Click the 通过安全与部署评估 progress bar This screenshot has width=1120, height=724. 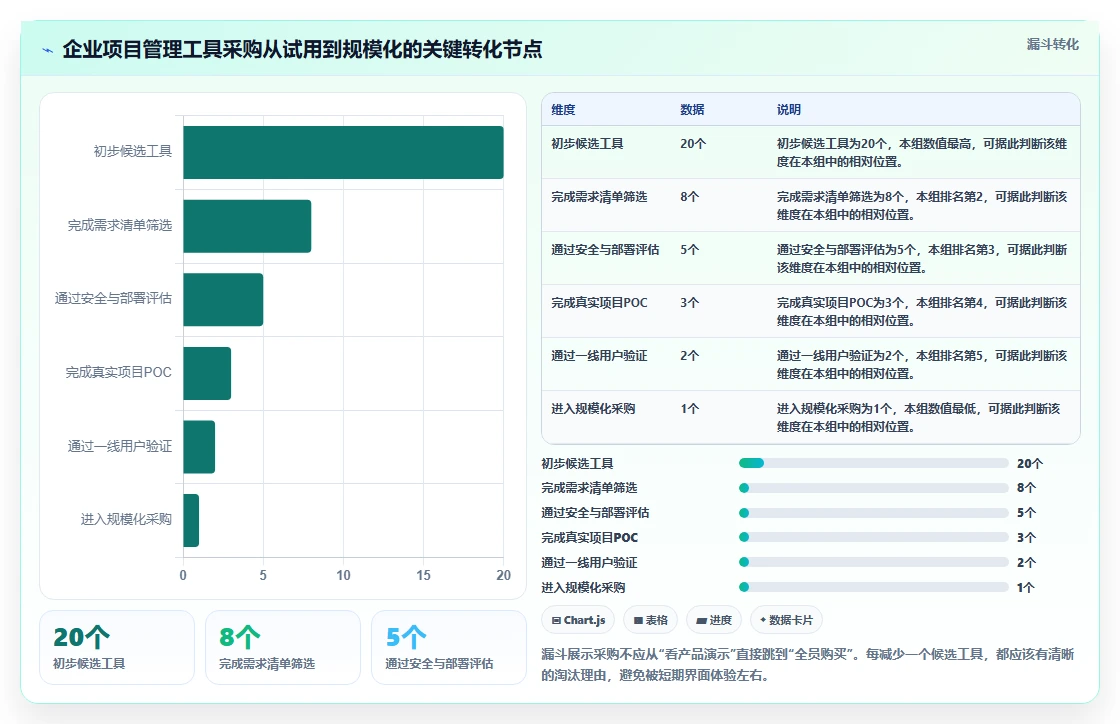click(x=874, y=513)
